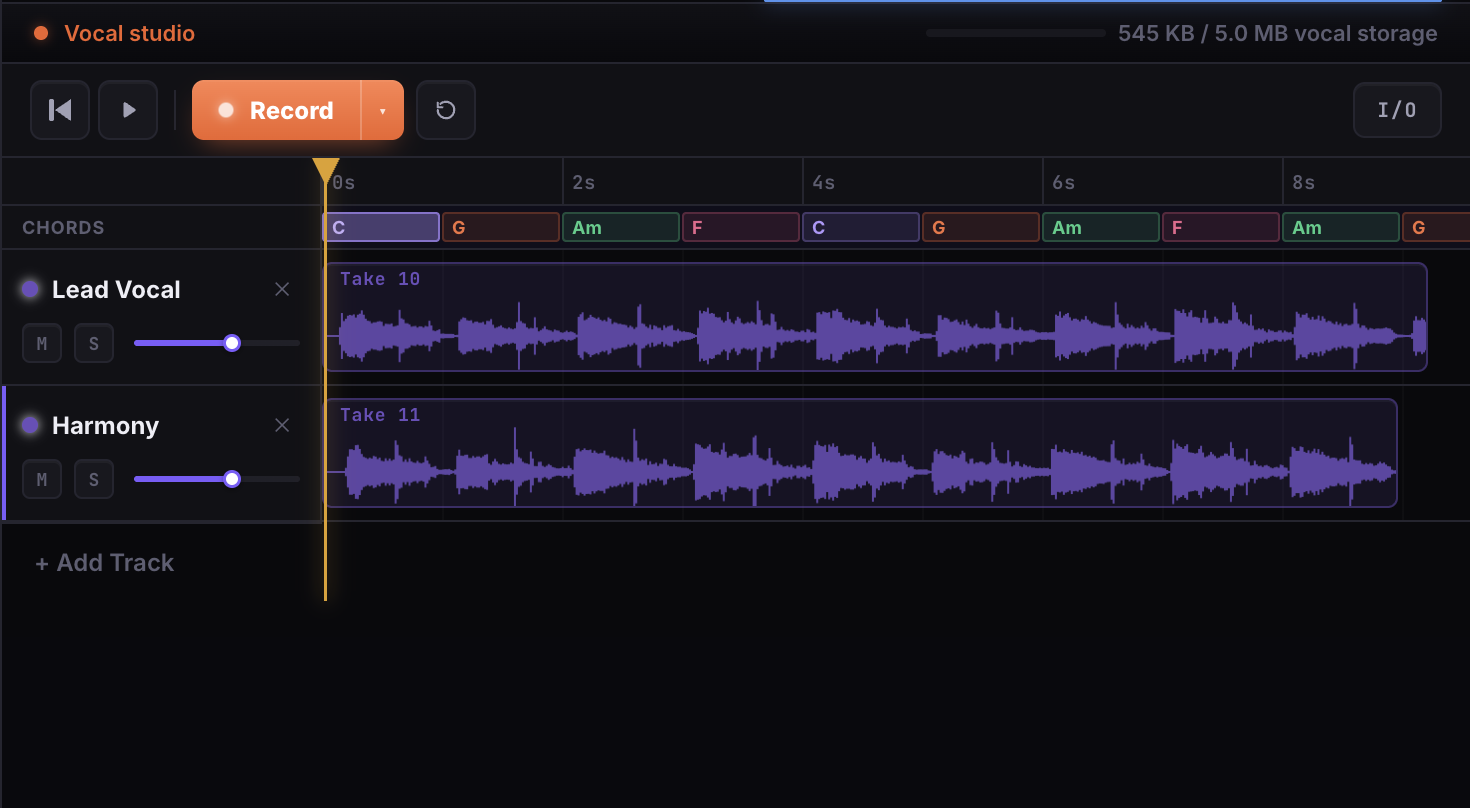Click the skip-to-start transport button

point(60,110)
